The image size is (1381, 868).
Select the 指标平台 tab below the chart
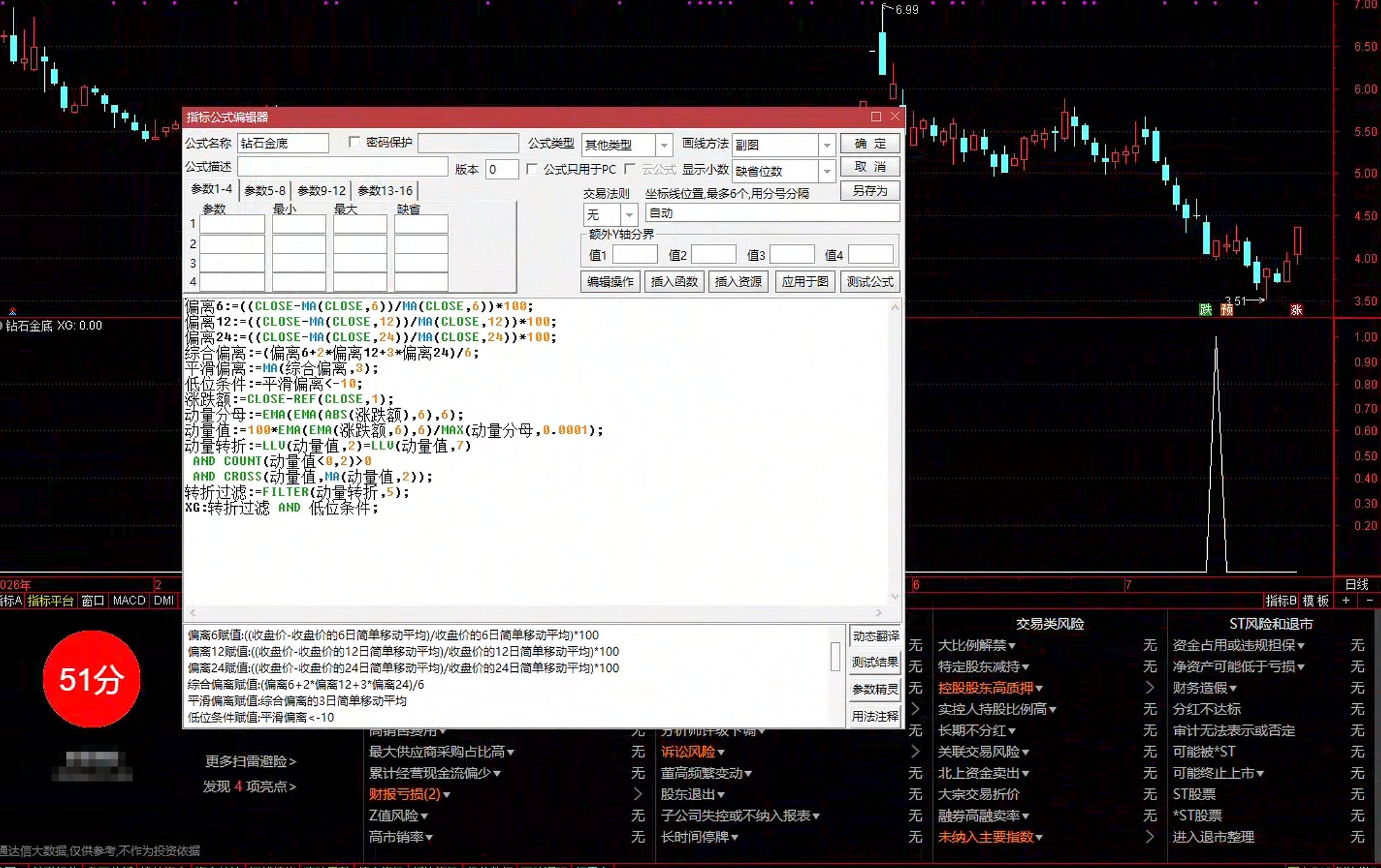(51, 600)
